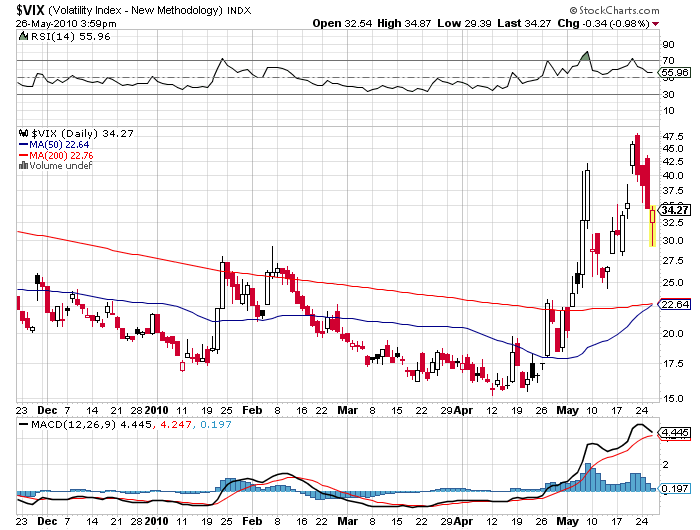Click the INDX exchange label
The width and height of the screenshot is (700, 530).
click(x=239, y=10)
